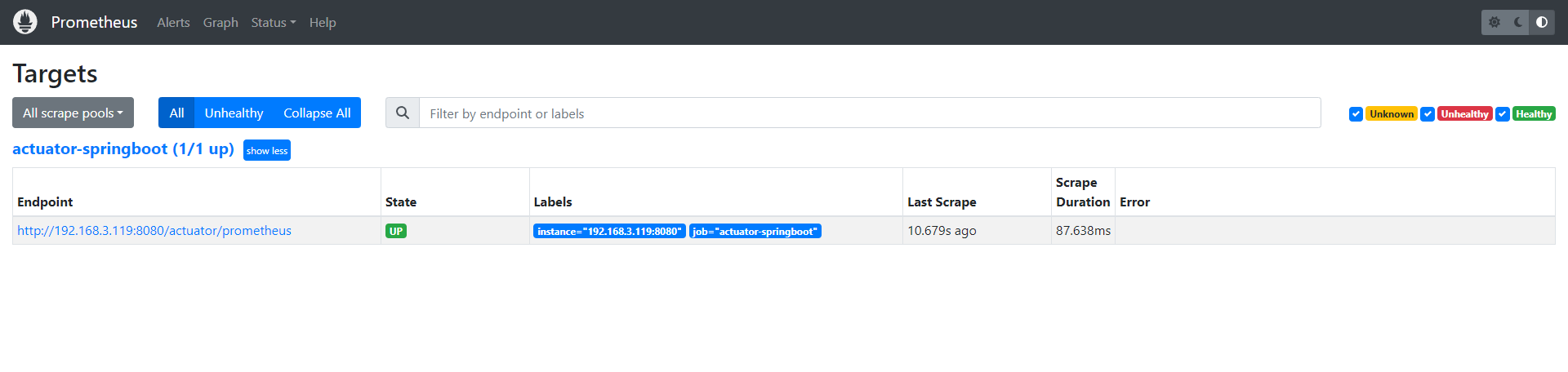1568x372 pixels.
Task: Focus the filter by endpoint input
Action: (869, 113)
